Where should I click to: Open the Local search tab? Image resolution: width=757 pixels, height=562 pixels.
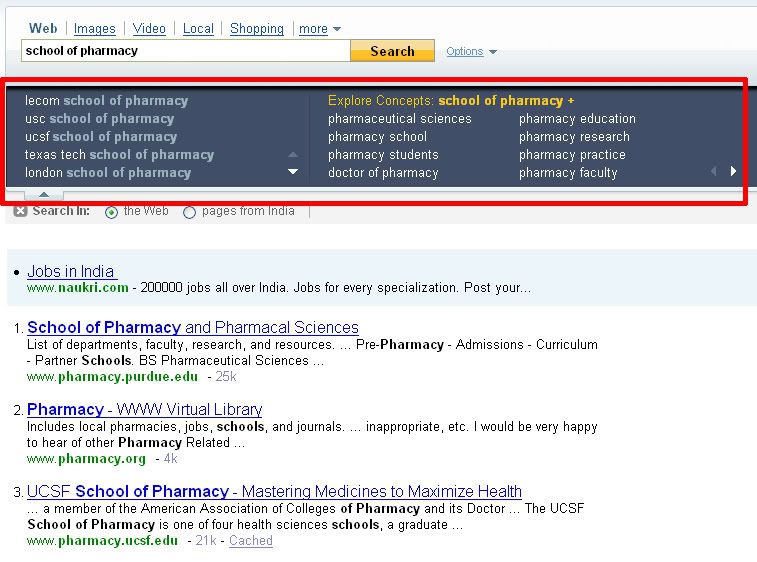pos(198,28)
